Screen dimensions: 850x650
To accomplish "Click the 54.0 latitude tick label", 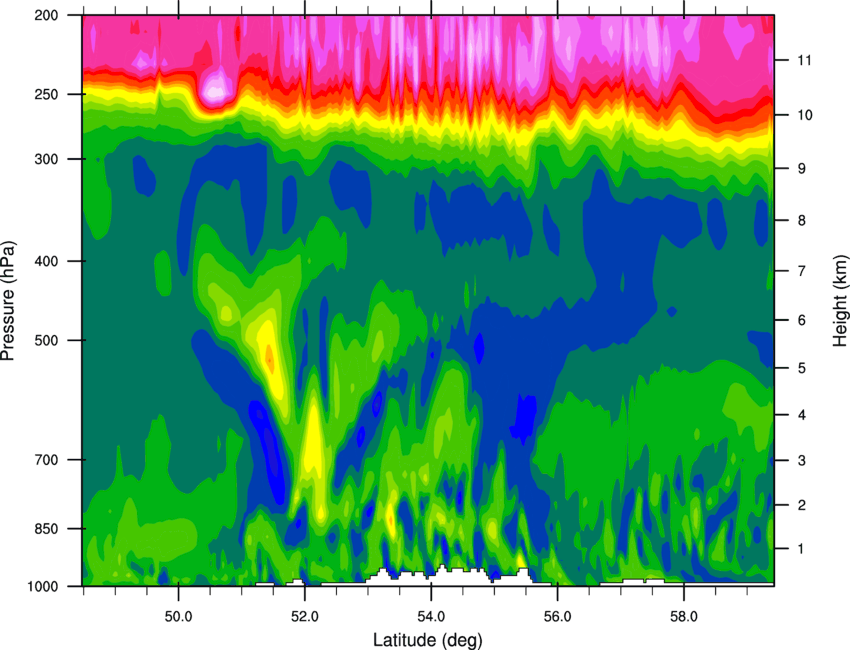I will tap(431, 616).
